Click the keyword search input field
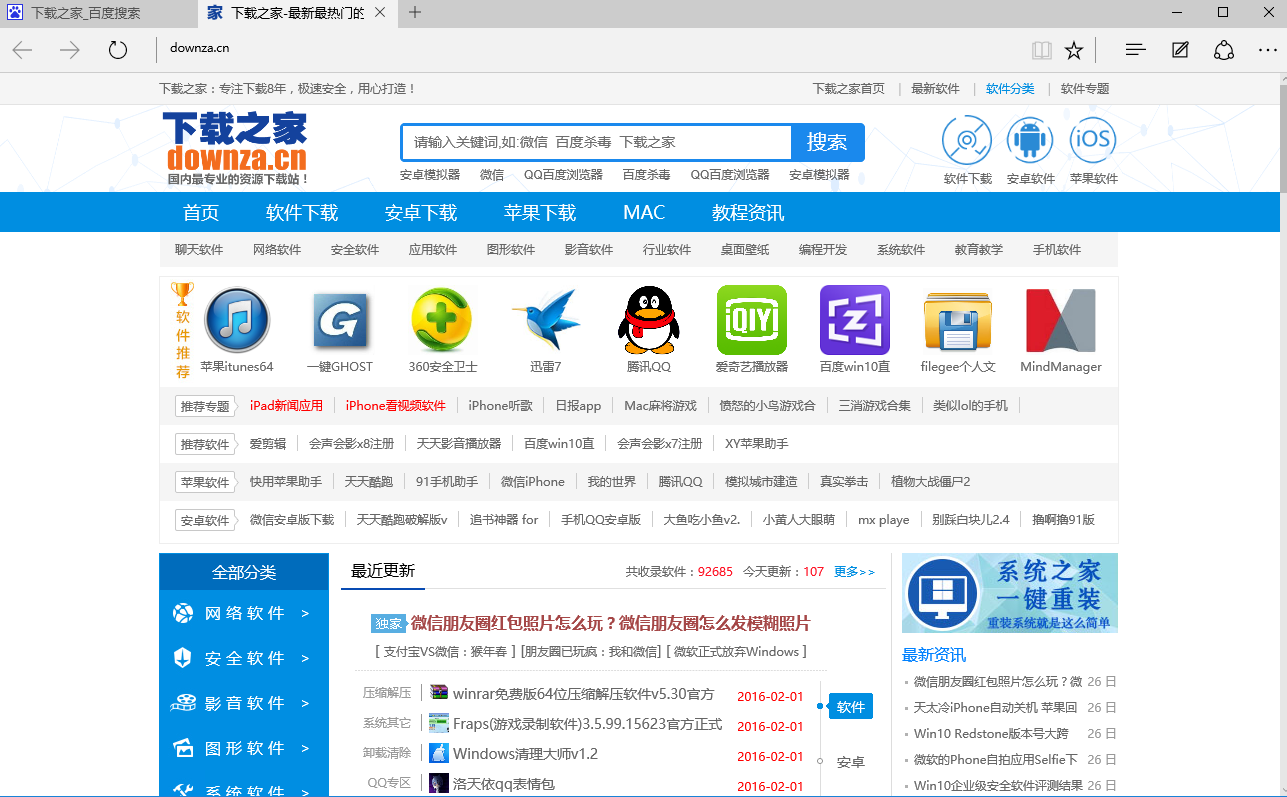Image resolution: width=1287 pixels, height=797 pixels. point(597,142)
